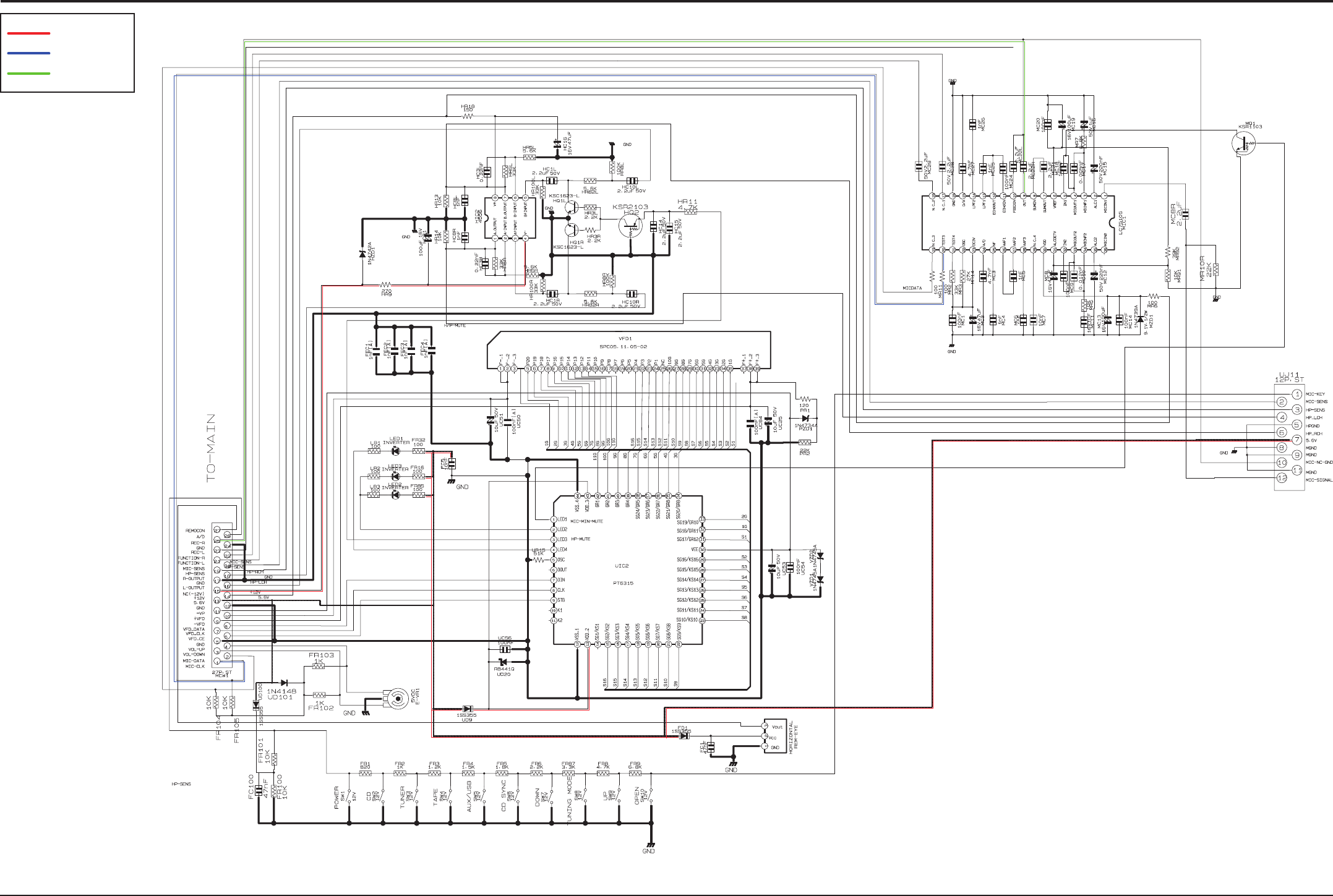Click the 1SS355 UD9 diode symbol
Image resolution: width=1333 pixels, height=896 pixels.
(x=468, y=709)
